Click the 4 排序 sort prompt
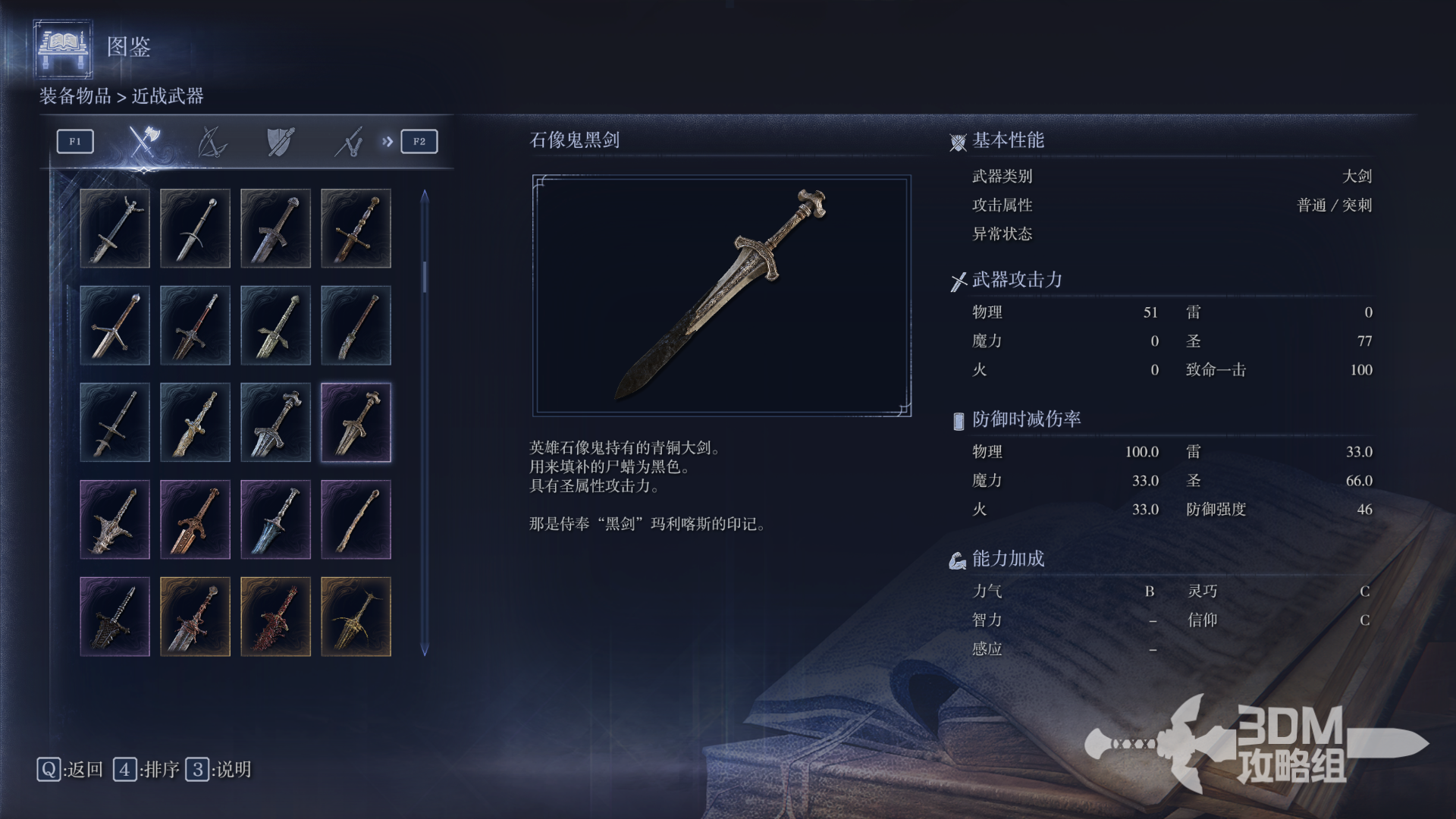 pos(146,770)
